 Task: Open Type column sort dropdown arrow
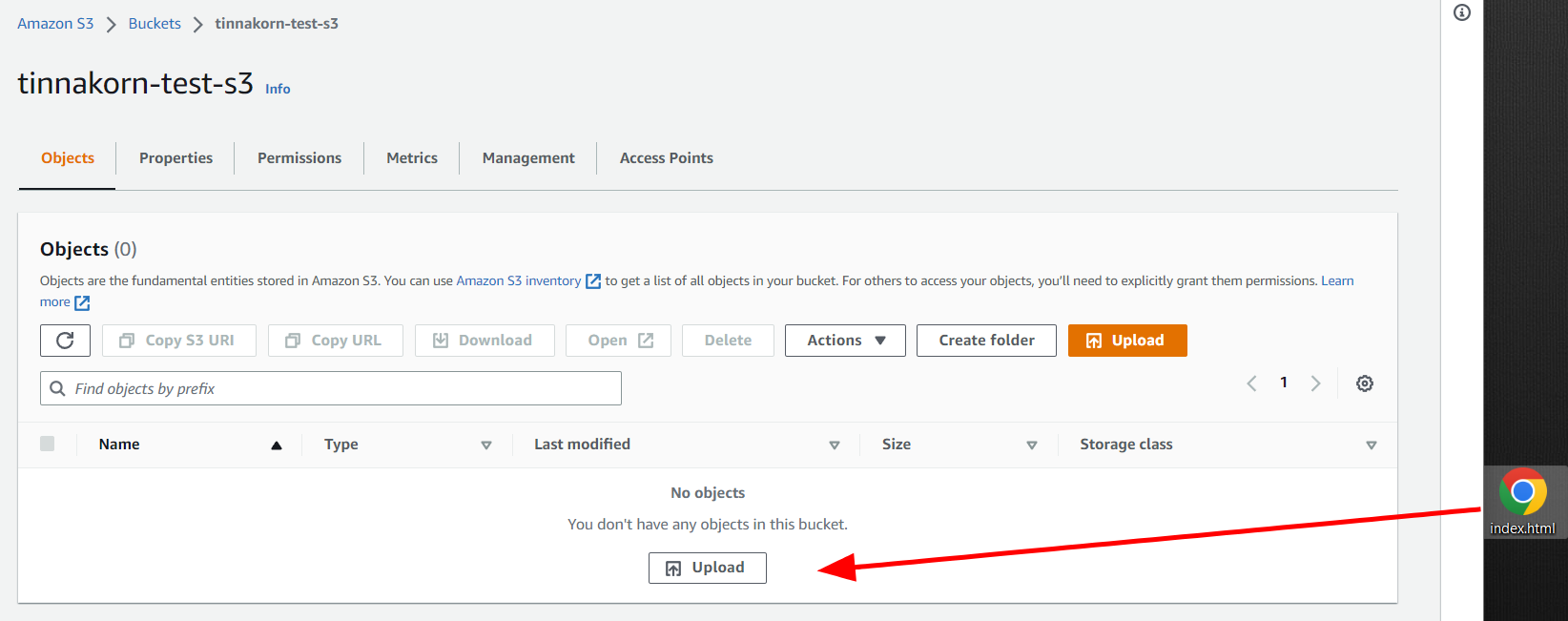pyautogui.click(x=486, y=445)
